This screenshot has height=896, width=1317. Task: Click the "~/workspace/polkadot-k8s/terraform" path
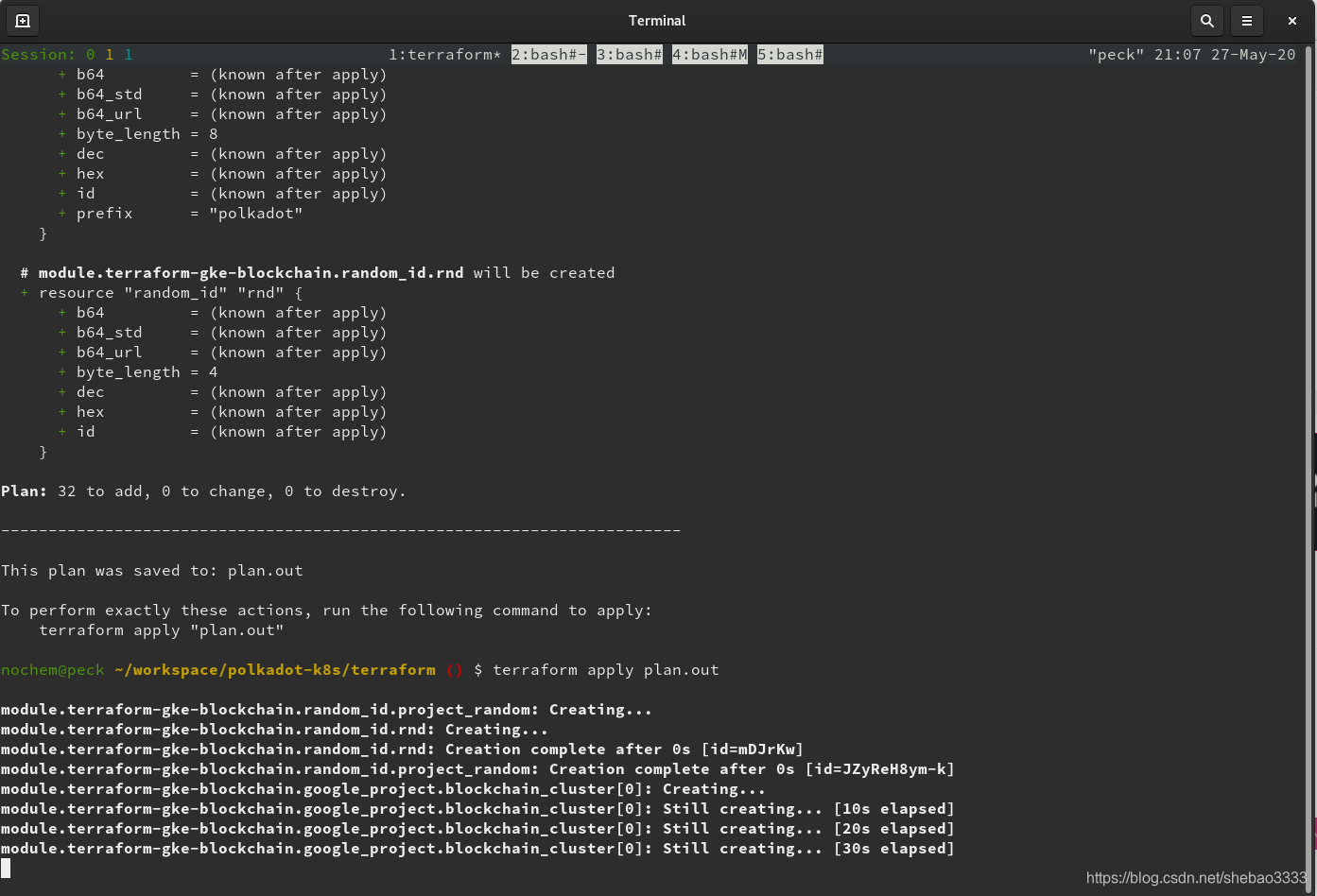tap(275, 670)
